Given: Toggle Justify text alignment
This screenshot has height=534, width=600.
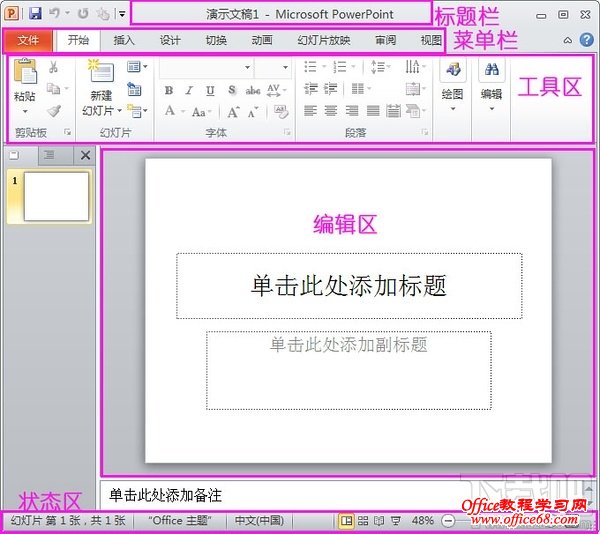Looking at the screenshot, I should pyautogui.click(x=373, y=111).
